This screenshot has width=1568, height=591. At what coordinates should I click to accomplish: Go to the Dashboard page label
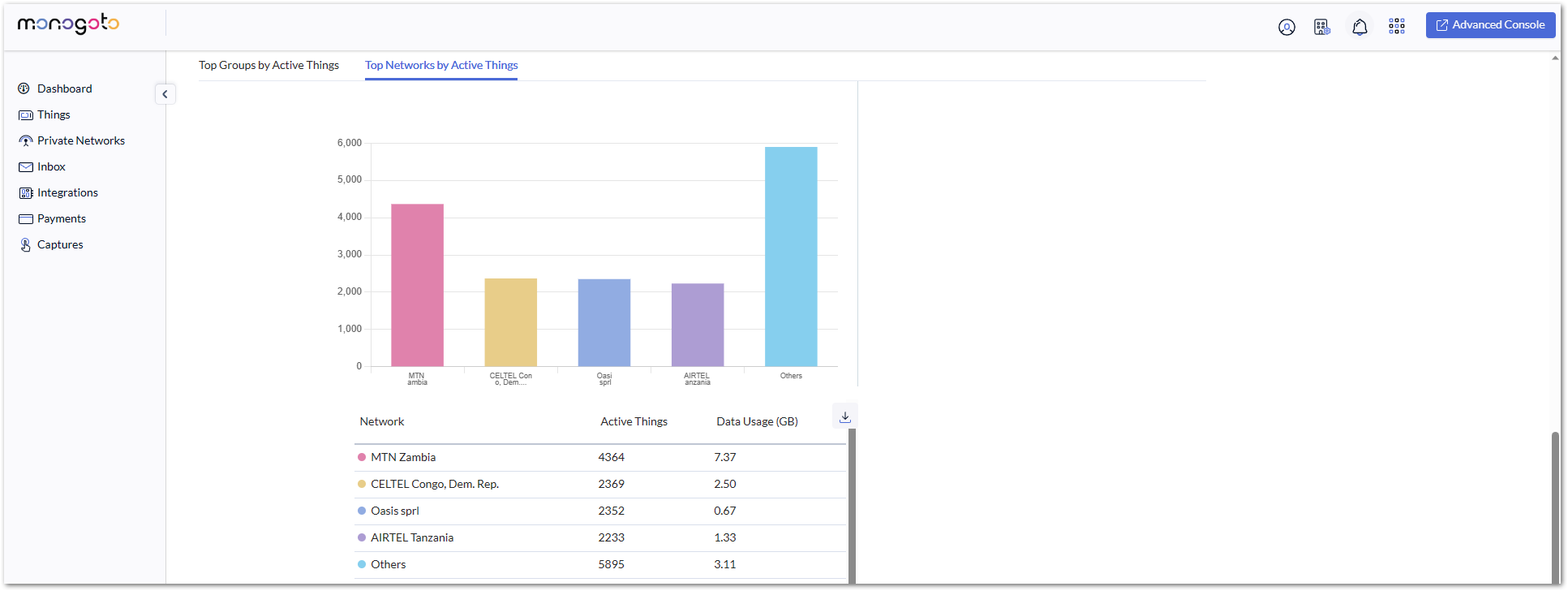[x=65, y=88]
